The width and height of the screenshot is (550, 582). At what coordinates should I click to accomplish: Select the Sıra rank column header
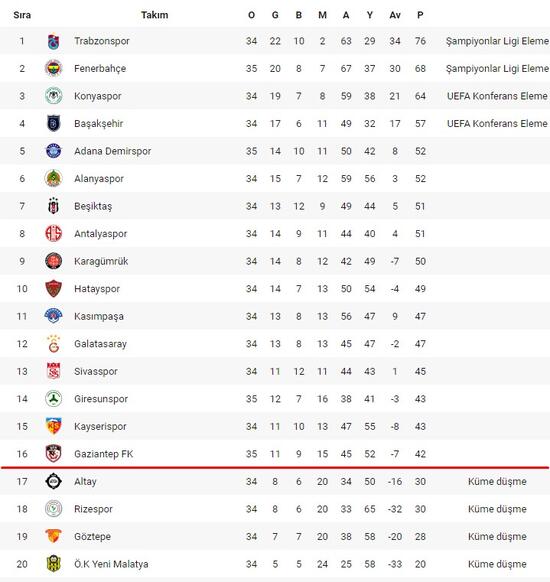(x=22, y=15)
